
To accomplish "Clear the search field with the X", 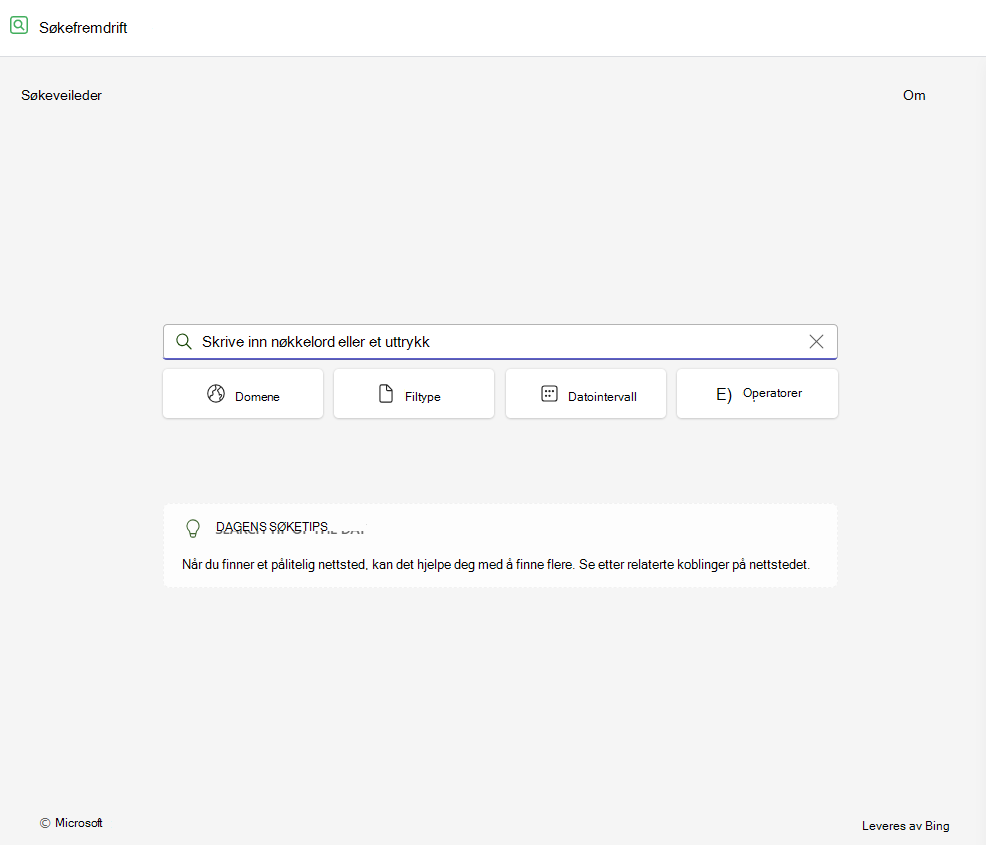I will pyautogui.click(x=816, y=341).
